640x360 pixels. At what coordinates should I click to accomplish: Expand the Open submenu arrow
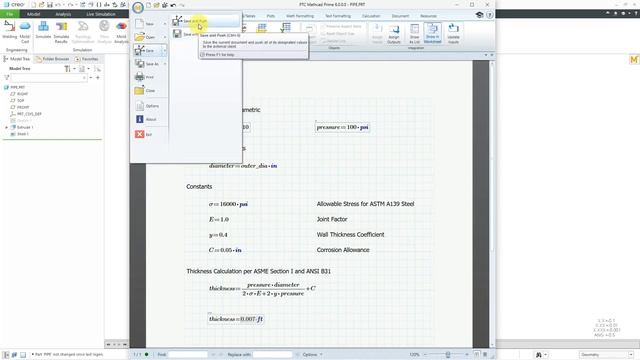click(x=165, y=37)
